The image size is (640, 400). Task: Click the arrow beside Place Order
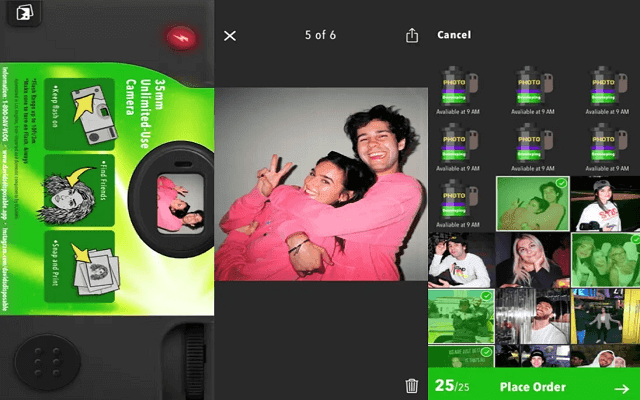coord(621,387)
